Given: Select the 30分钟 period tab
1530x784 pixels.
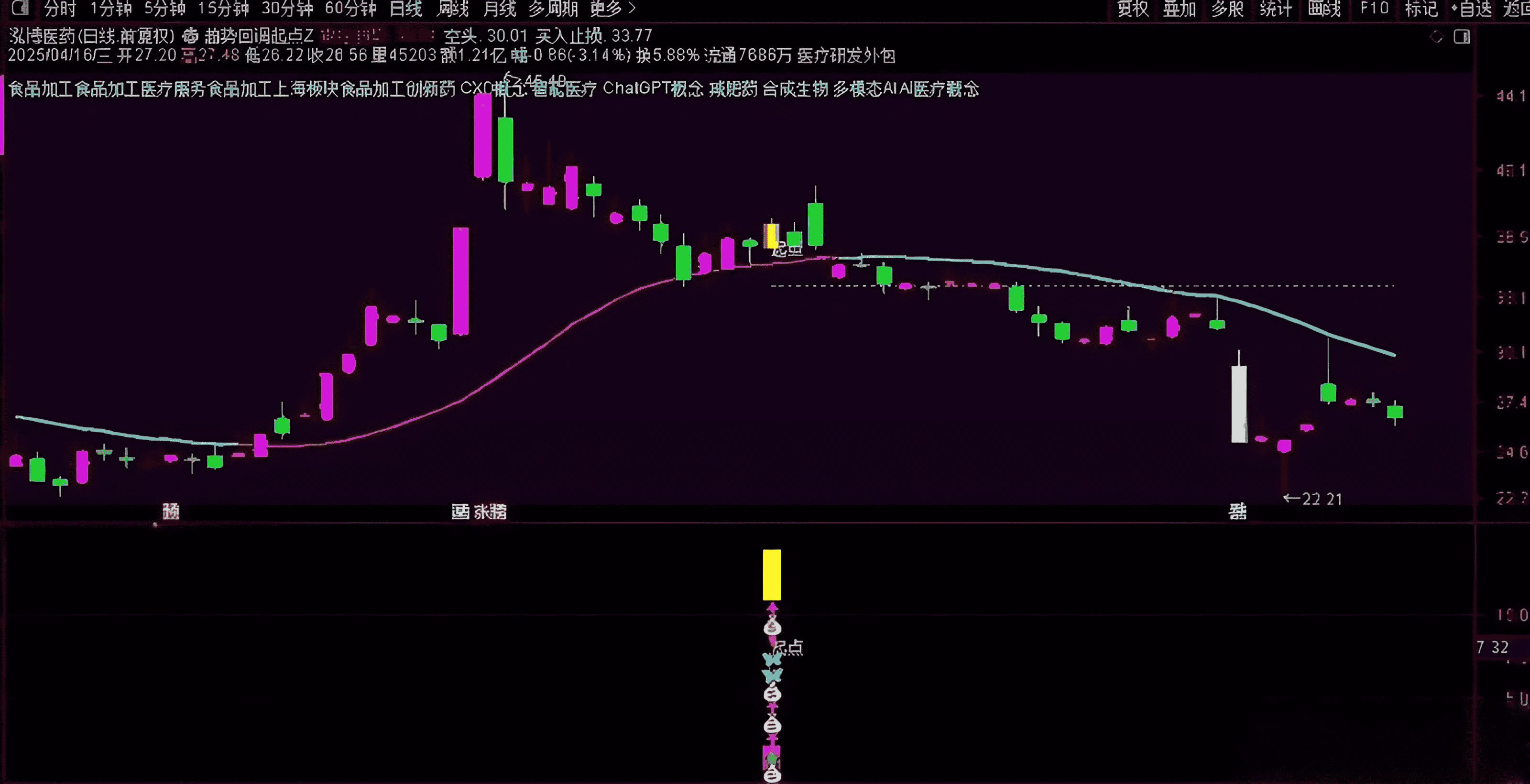Looking at the screenshot, I should (x=286, y=8).
